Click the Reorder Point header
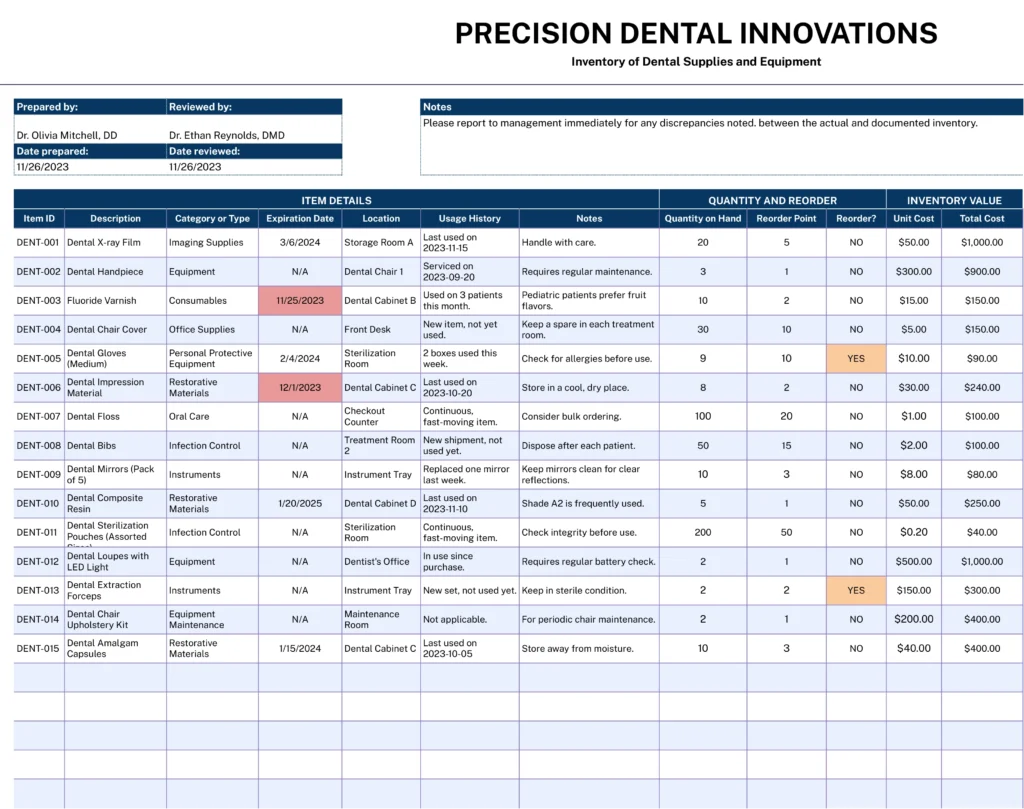 [x=786, y=219]
